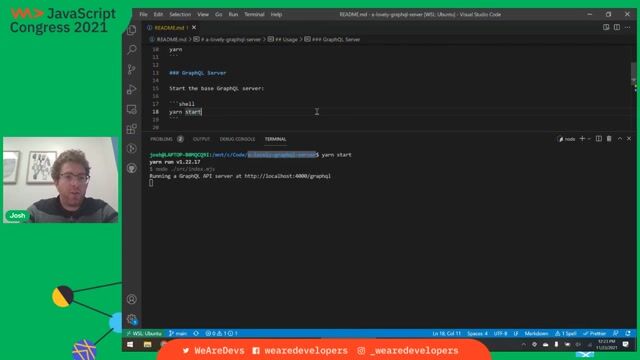Click the README.md breadcrumb segment
This screenshot has width=640, height=360.
coord(168,40)
